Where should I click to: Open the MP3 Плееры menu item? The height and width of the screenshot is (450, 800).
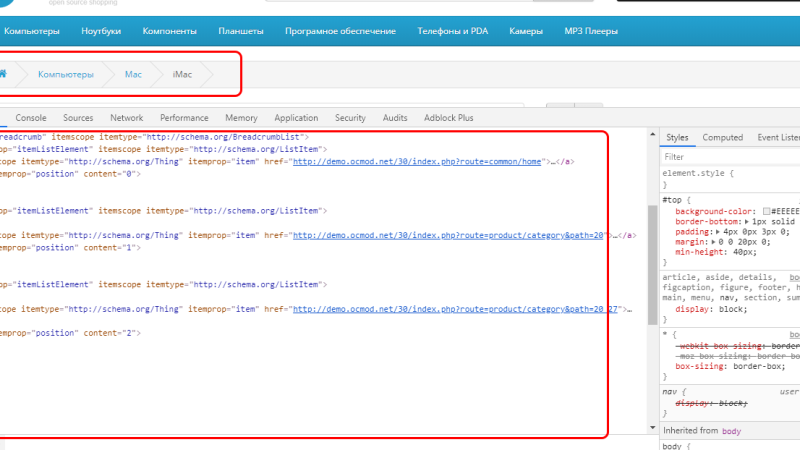click(591, 31)
